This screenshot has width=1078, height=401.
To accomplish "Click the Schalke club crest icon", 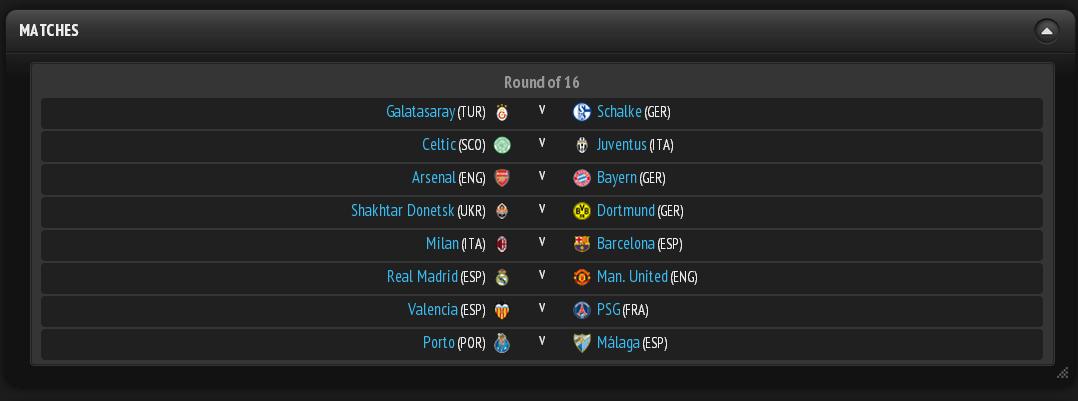I will pos(582,112).
